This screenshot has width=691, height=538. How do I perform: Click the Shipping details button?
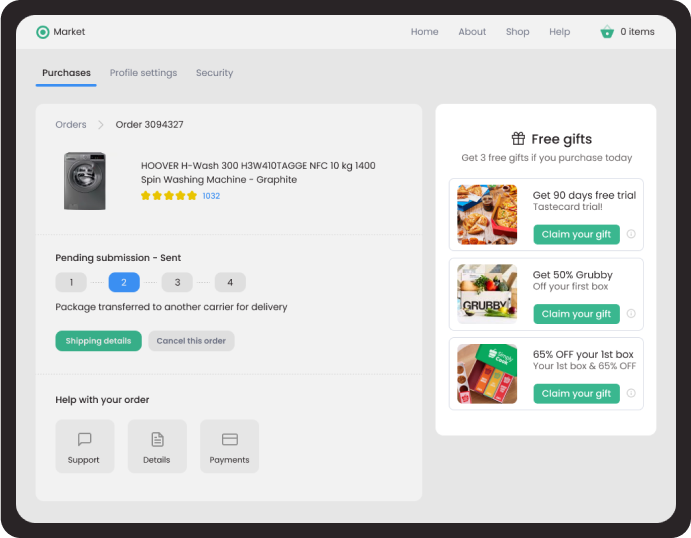coord(98,341)
